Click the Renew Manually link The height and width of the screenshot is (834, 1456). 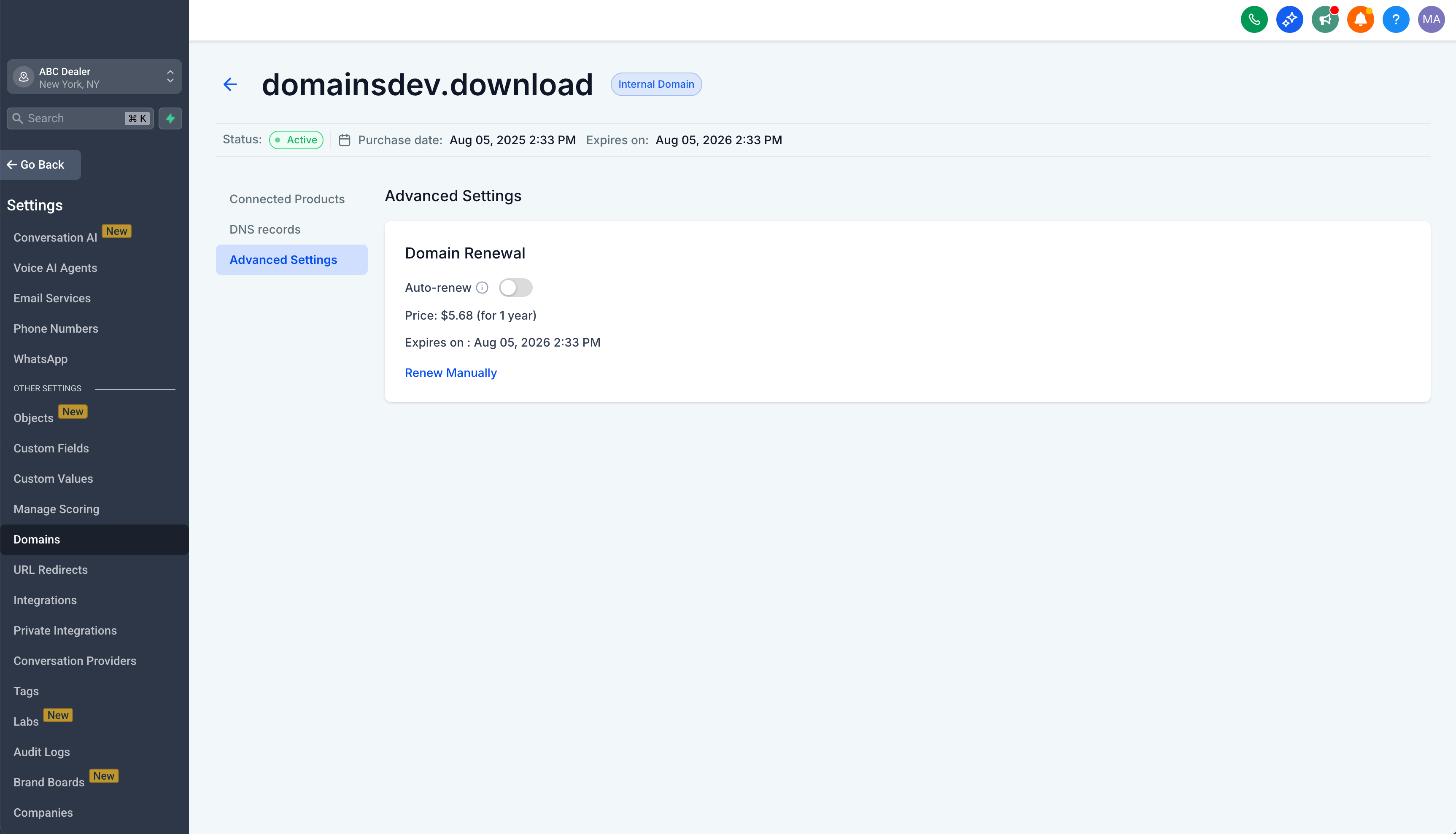450,372
